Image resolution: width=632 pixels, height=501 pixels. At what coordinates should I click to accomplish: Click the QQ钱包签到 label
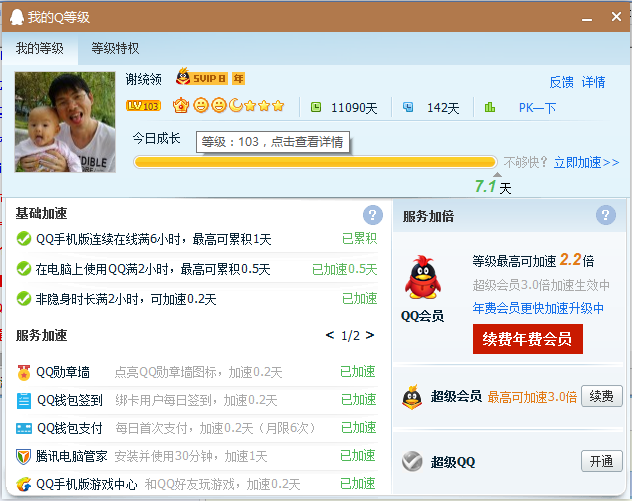pos(70,400)
